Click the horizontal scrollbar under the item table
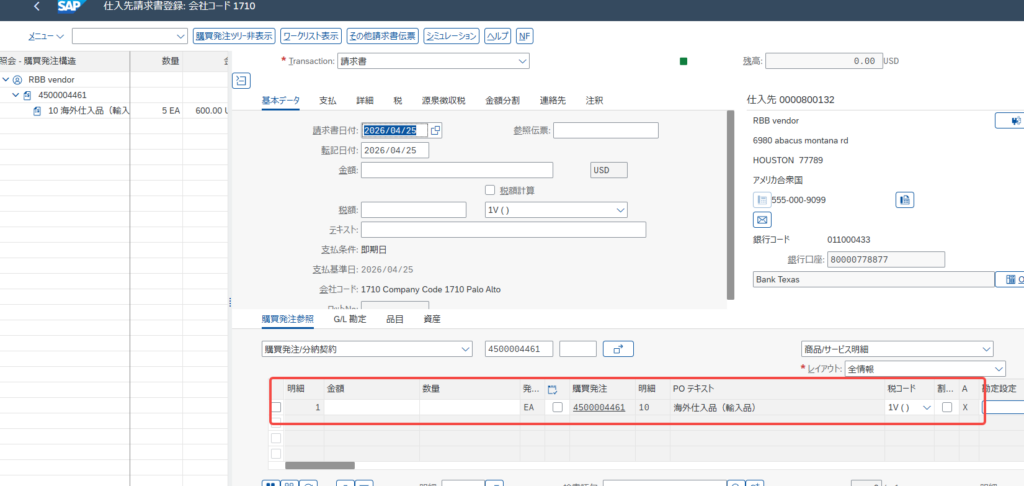The image size is (1024, 486). pos(320,465)
